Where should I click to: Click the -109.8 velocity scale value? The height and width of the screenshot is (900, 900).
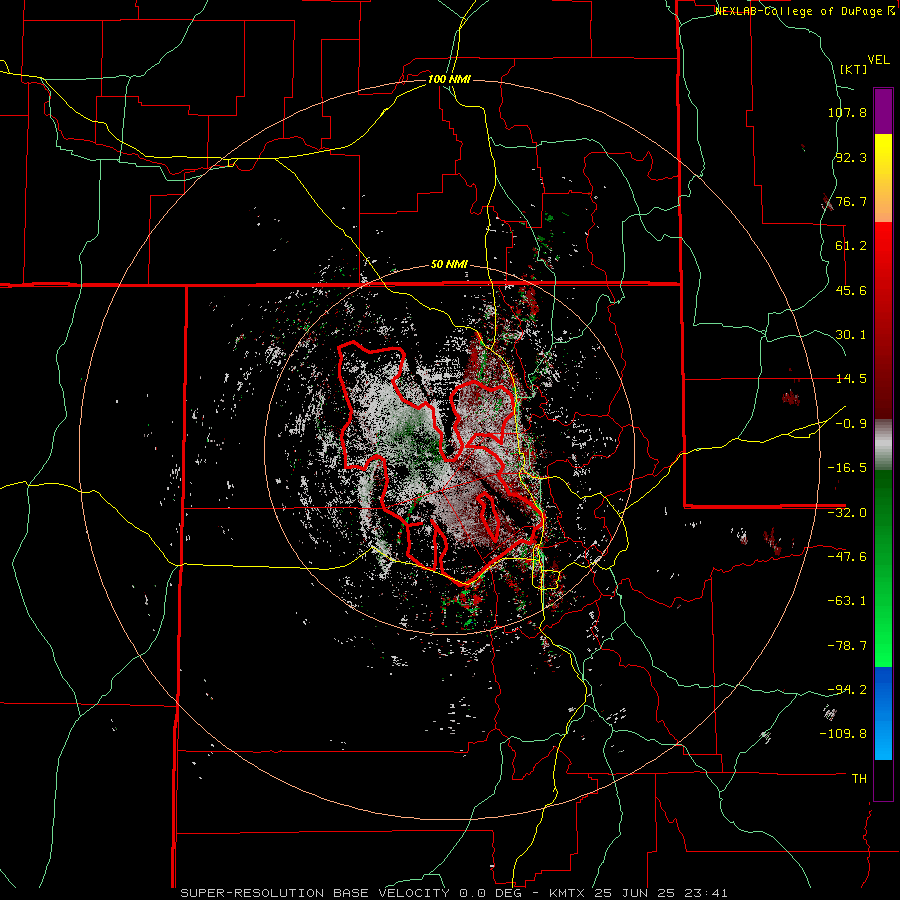pyautogui.click(x=844, y=734)
